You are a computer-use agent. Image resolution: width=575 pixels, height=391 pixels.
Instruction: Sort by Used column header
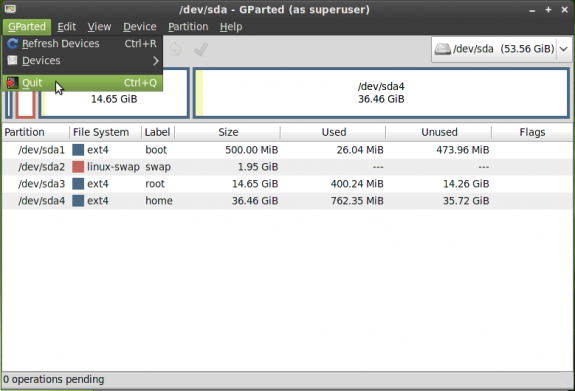point(333,132)
